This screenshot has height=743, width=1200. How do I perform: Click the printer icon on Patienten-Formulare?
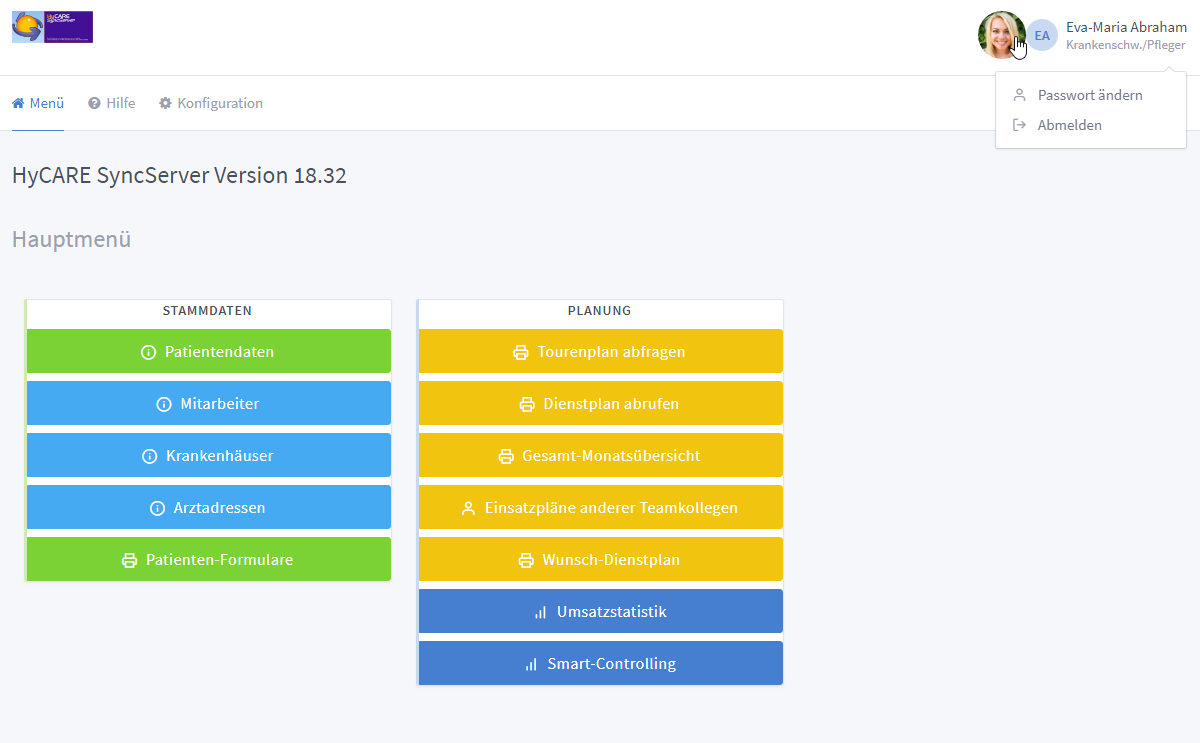129,560
